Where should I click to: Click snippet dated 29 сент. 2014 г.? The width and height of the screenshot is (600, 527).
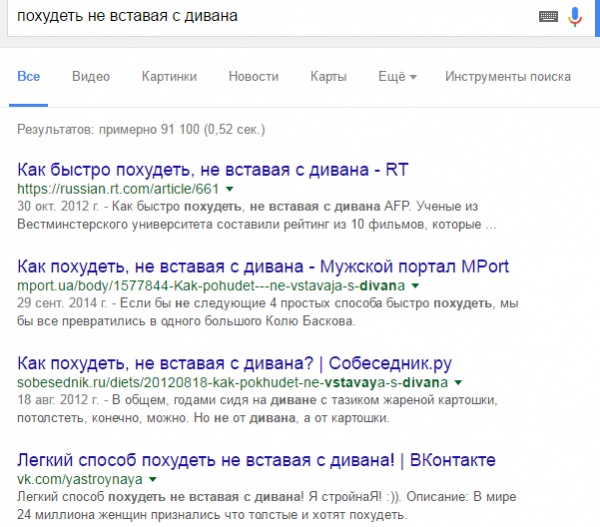pyautogui.click(x=267, y=312)
